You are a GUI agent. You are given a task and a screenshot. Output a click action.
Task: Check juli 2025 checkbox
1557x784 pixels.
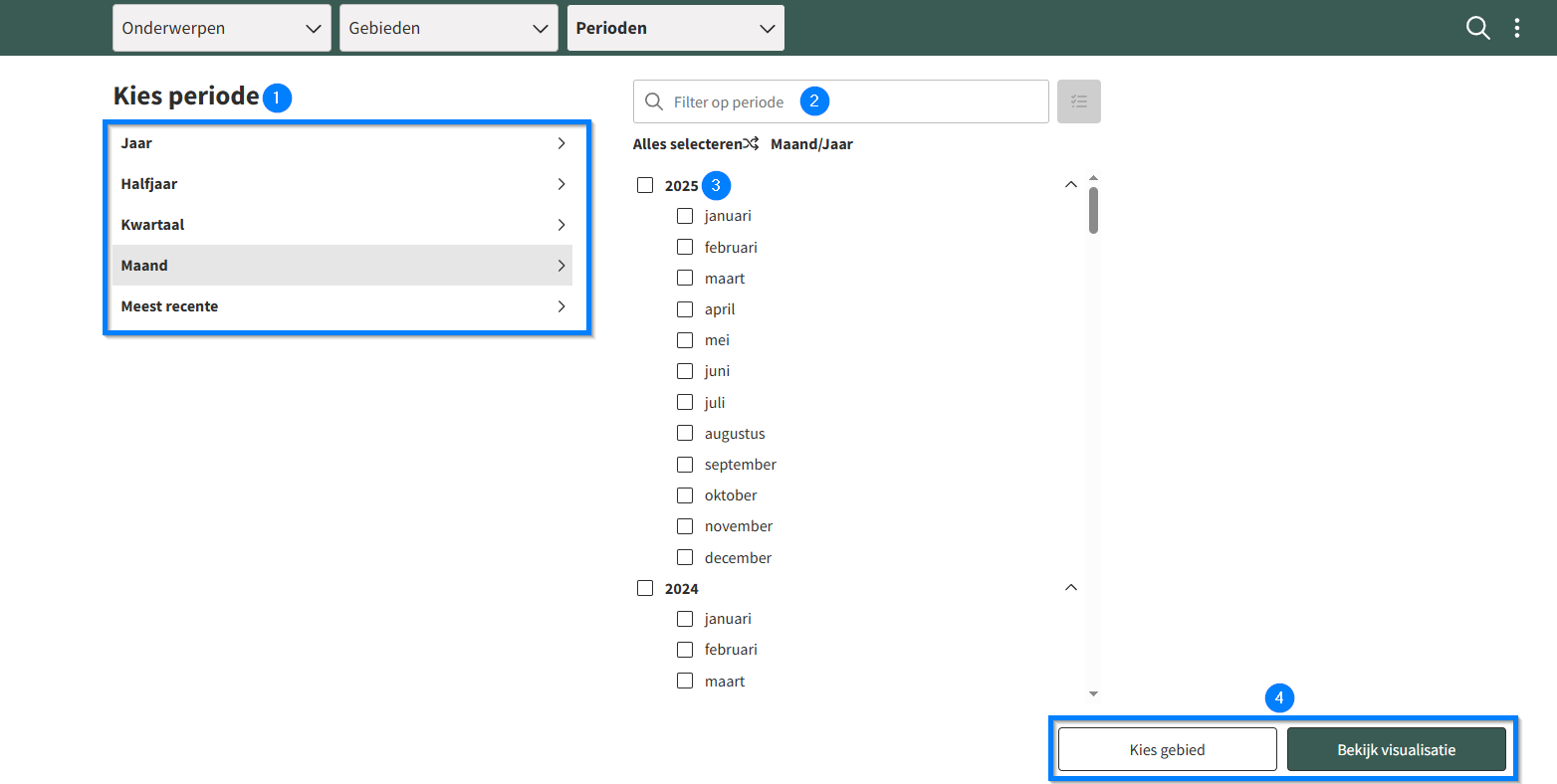(685, 402)
